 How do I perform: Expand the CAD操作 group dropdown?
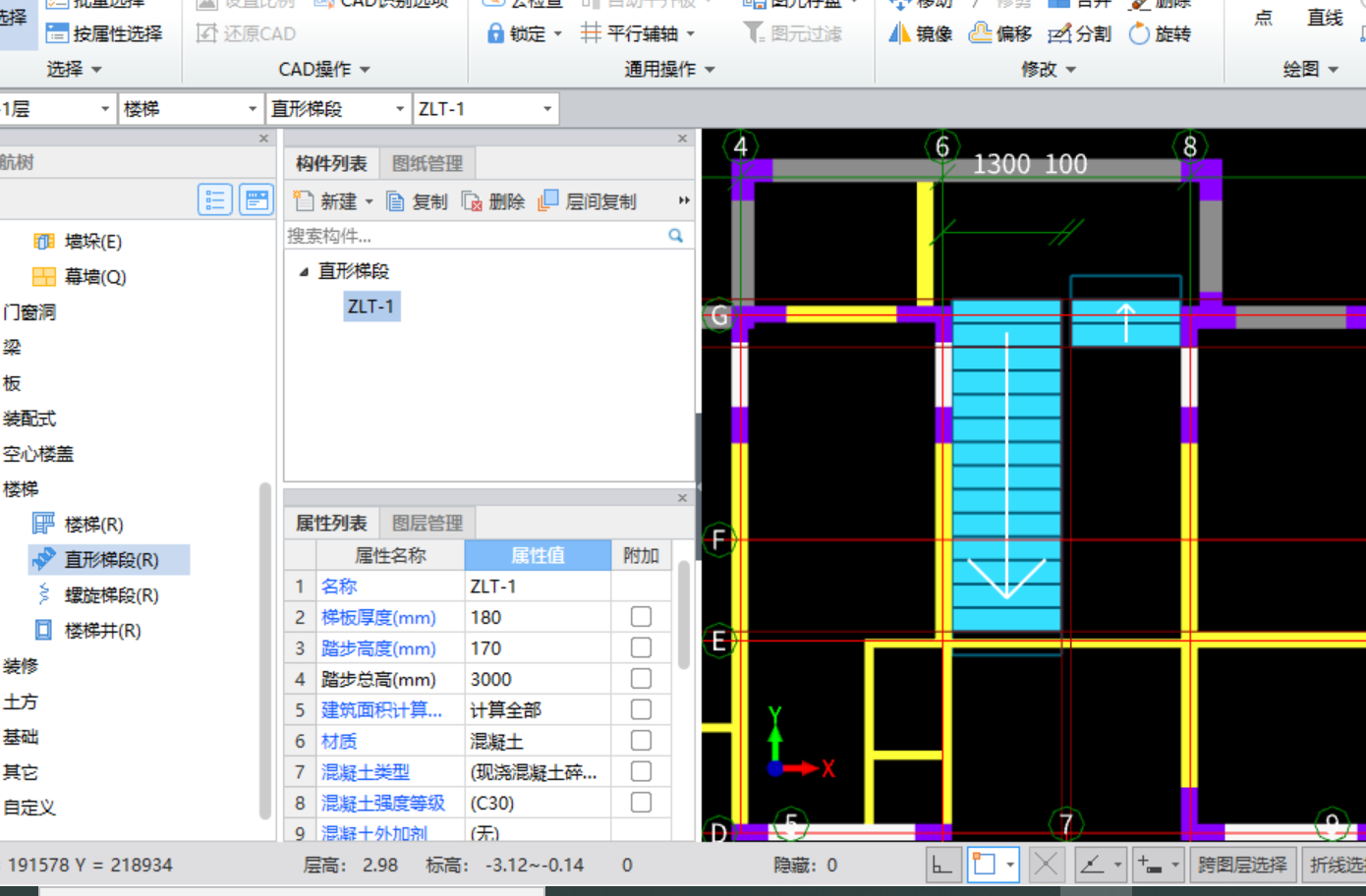[365, 70]
